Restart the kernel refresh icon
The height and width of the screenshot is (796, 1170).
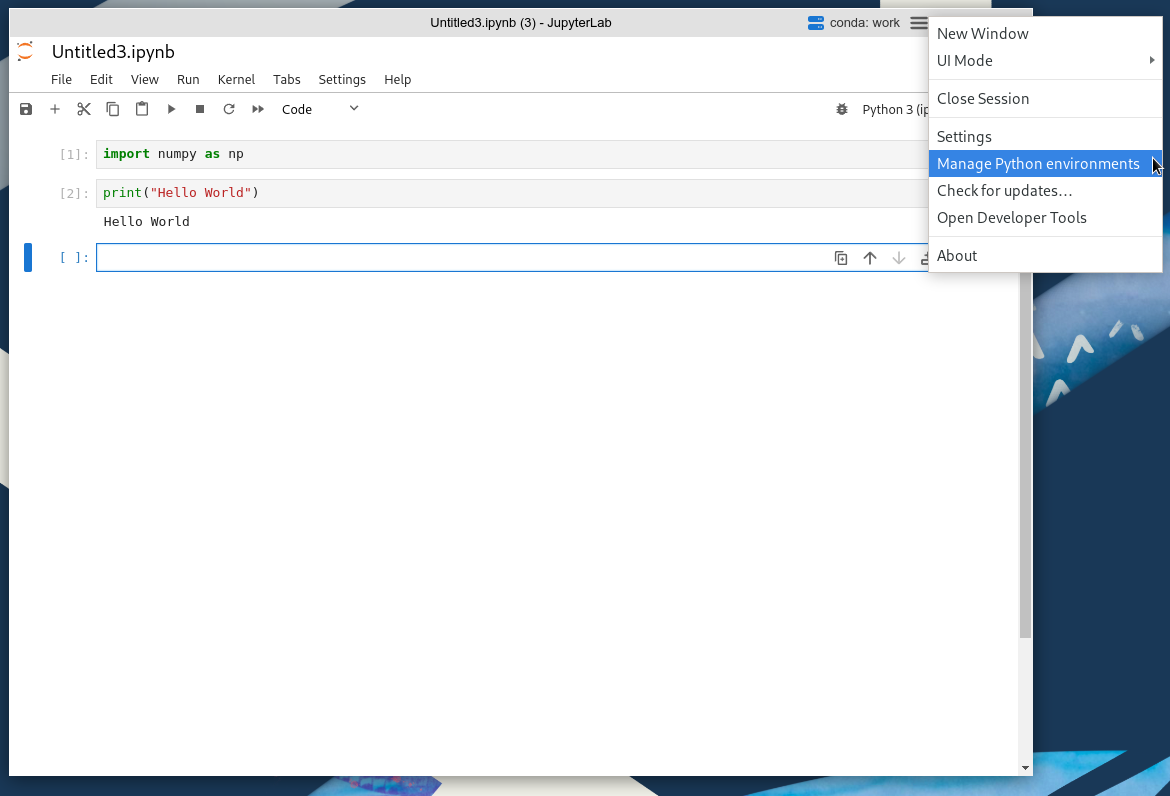point(229,109)
